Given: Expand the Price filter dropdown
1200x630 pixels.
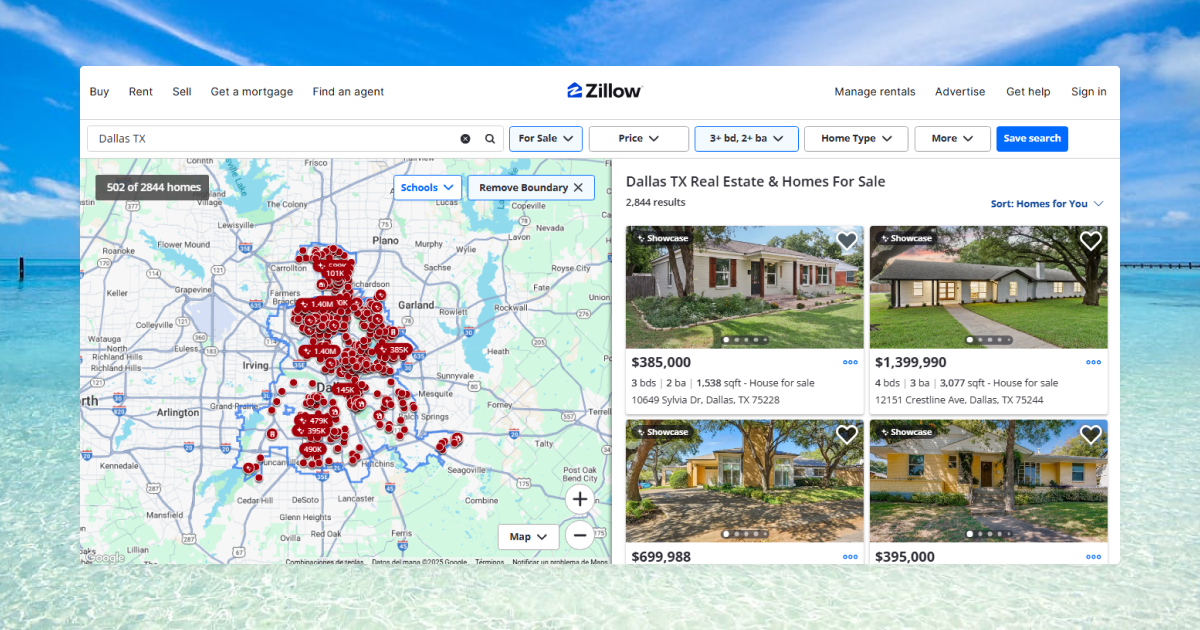Looking at the screenshot, I should 639,139.
